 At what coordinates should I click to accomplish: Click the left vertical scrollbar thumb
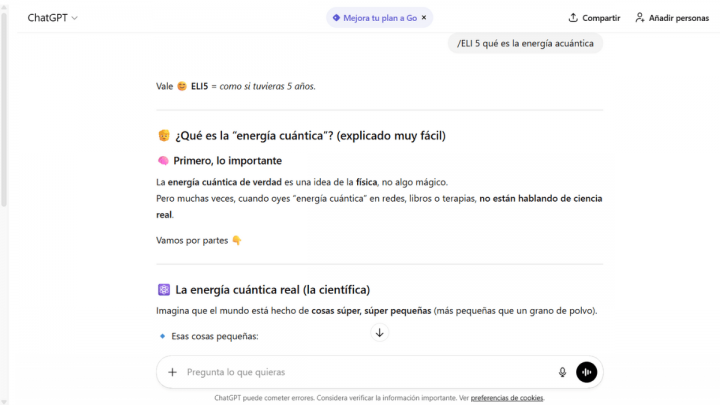coord(4,110)
